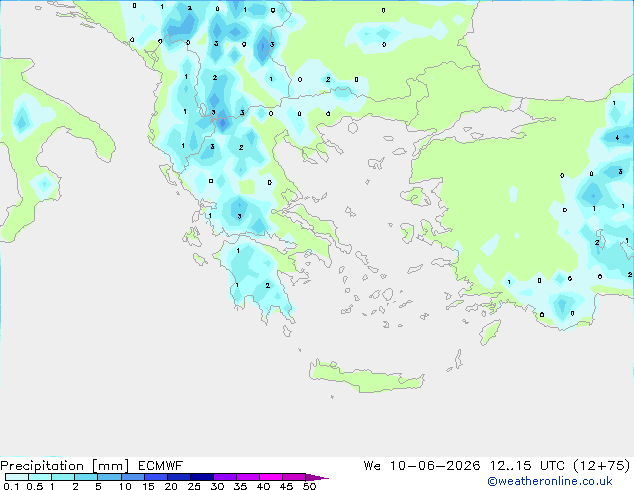634x490 pixels.
Task: Click the 40 legend scale label
Action: [263, 486]
